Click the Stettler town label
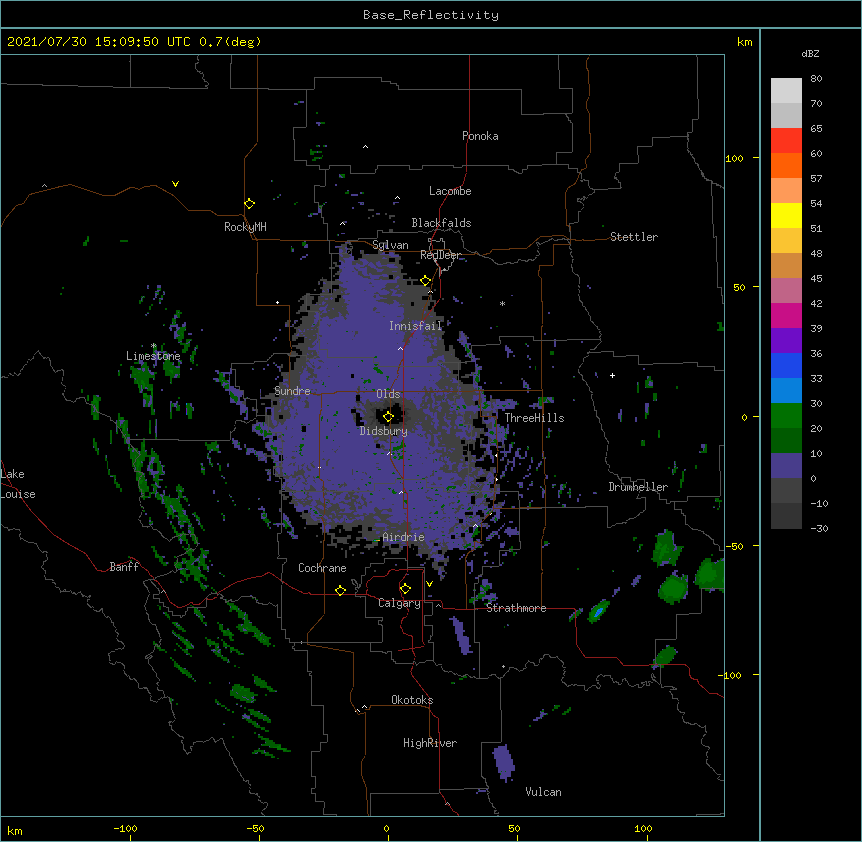The width and height of the screenshot is (862, 842). tap(633, 237)
